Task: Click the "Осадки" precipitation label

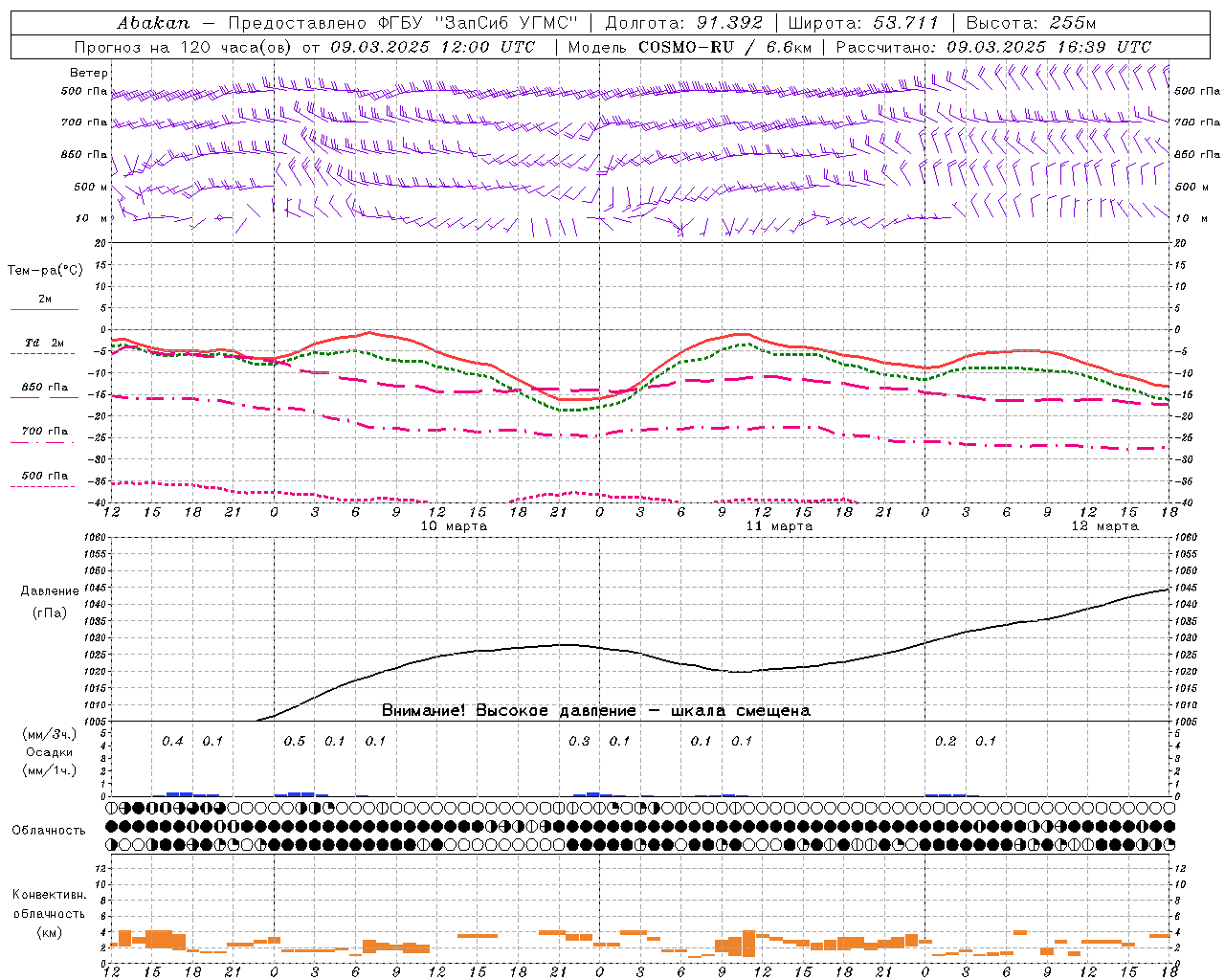Action: pos(50,752)
